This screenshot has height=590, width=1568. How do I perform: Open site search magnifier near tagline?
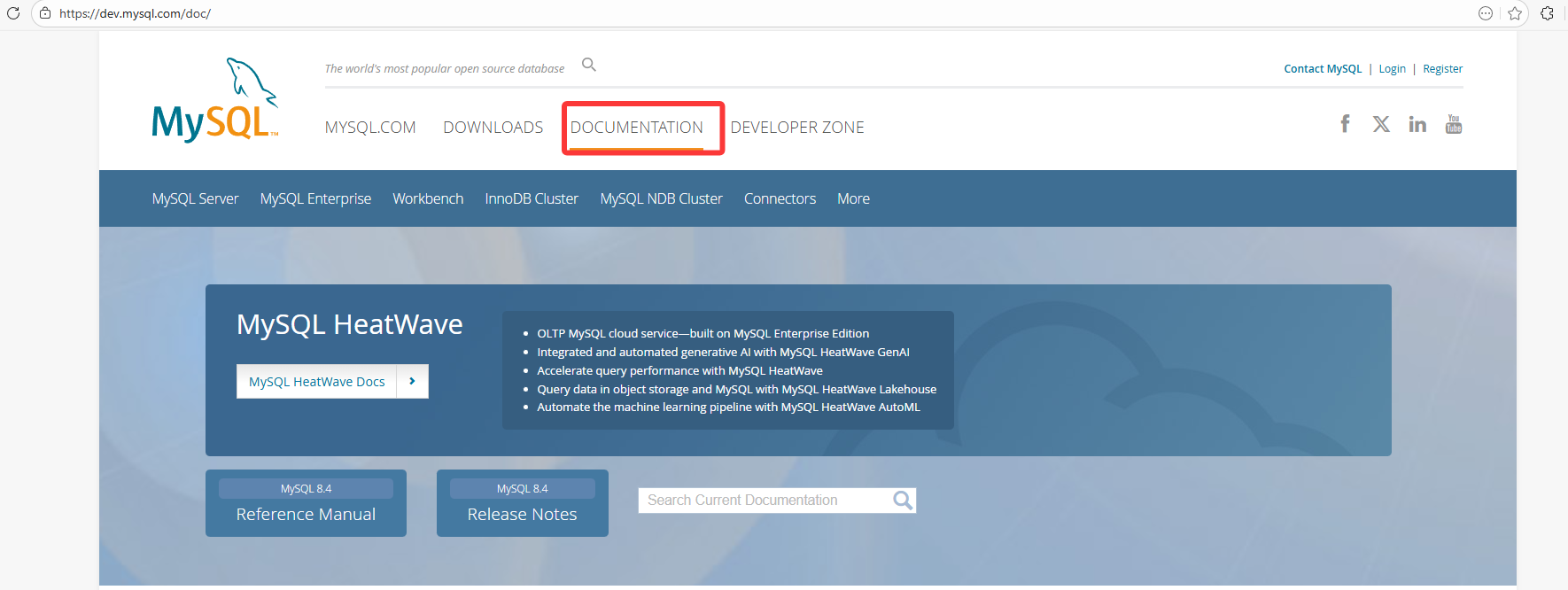(589, 65)
